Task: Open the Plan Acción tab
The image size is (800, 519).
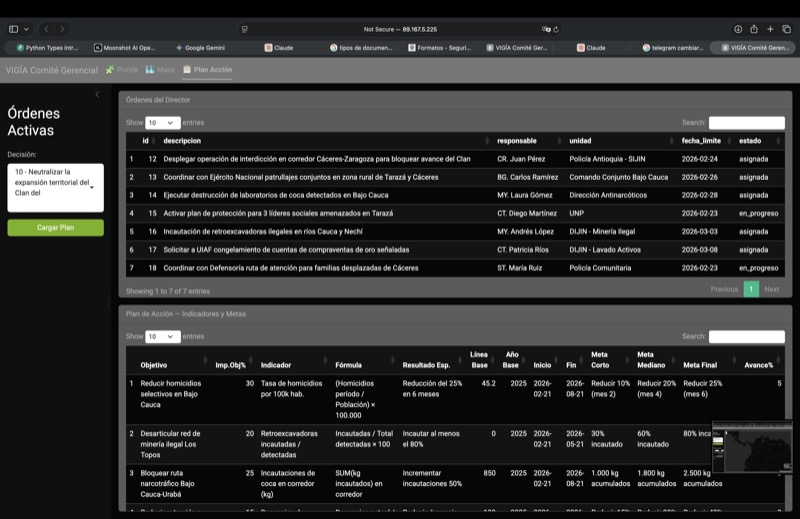Action: click(207, 70)
